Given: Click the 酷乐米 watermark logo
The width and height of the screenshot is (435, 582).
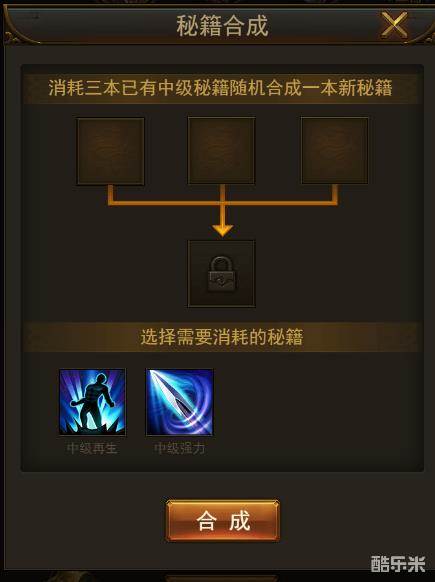Looking at the screenshot, I should coord(398,564).
